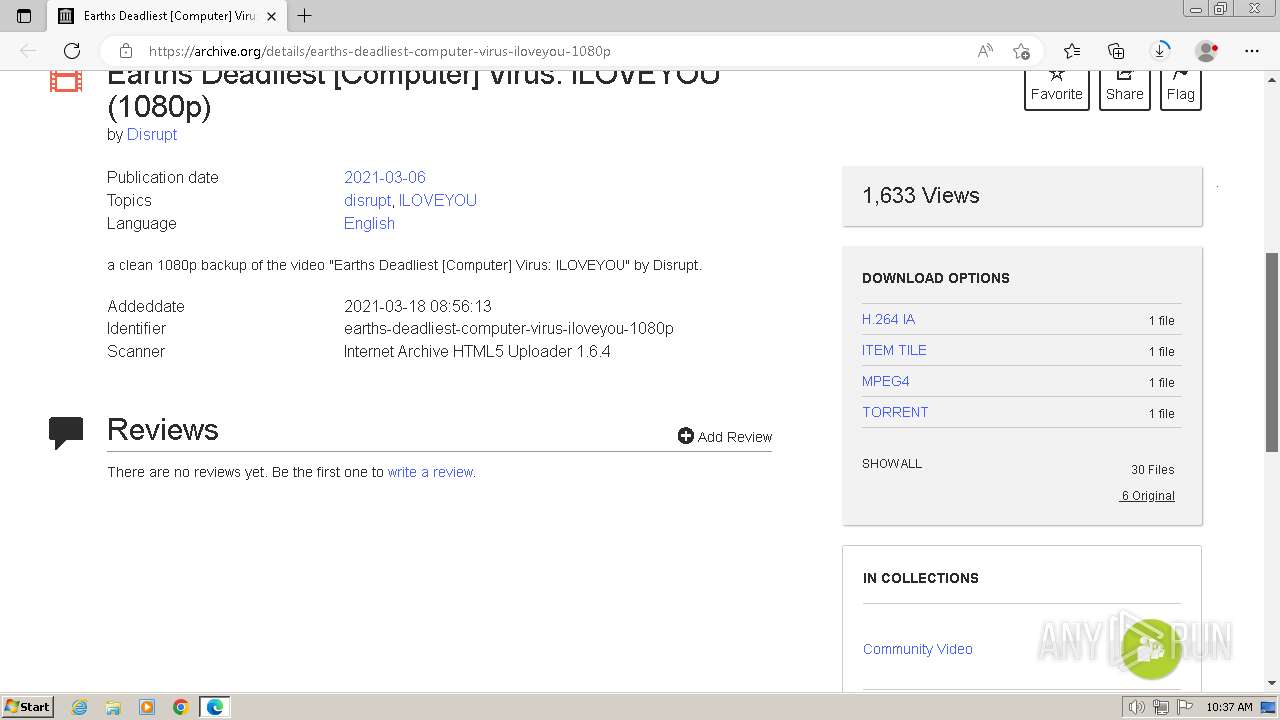Click the page vertical scrollbar thumb
This screenshot has height=720, width=1280.
(x=1272, y=352)
